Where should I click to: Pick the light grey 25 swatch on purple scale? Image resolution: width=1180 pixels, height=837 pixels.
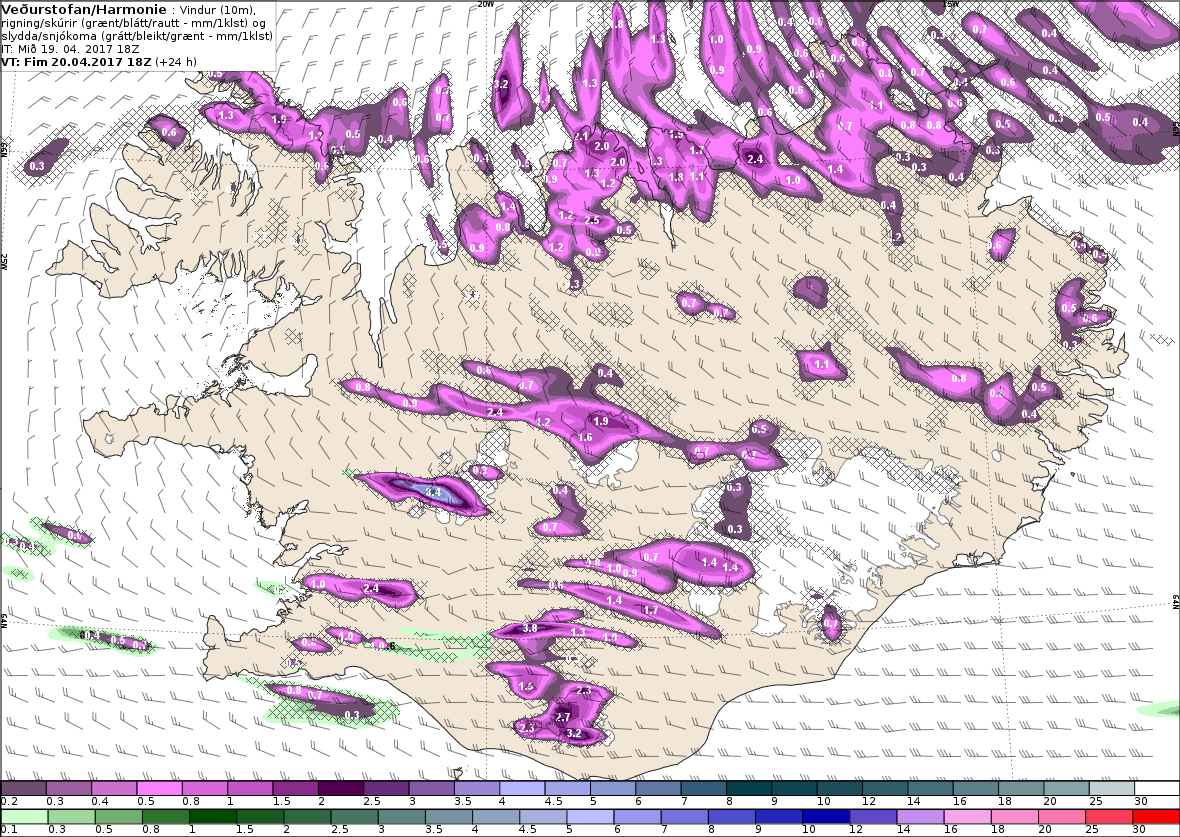[x=1112, y=788]
